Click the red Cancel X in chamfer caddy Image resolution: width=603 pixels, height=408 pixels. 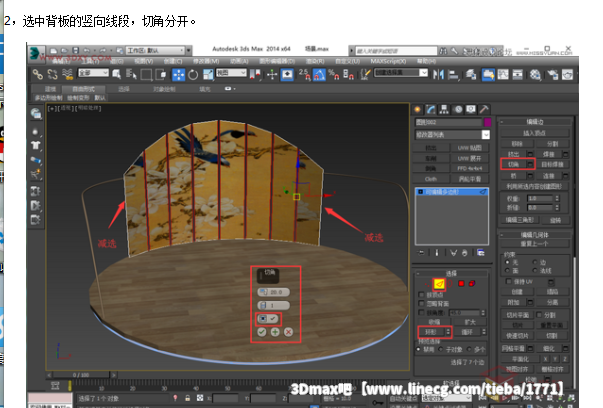(288, 332)
